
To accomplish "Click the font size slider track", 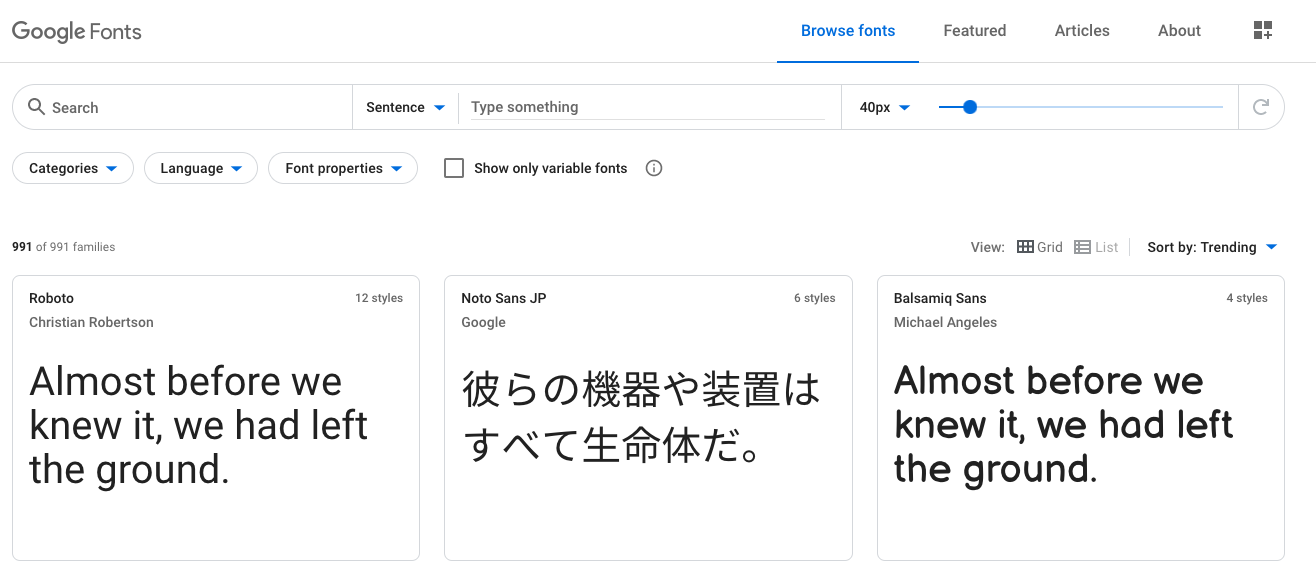I will pos(1081,107).
